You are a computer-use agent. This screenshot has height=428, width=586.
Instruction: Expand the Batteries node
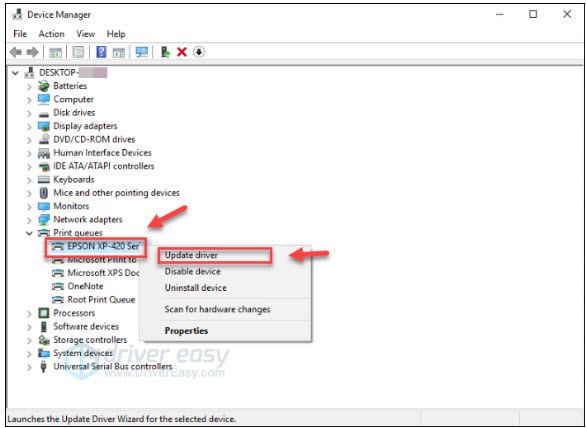[x=29, y=86]
